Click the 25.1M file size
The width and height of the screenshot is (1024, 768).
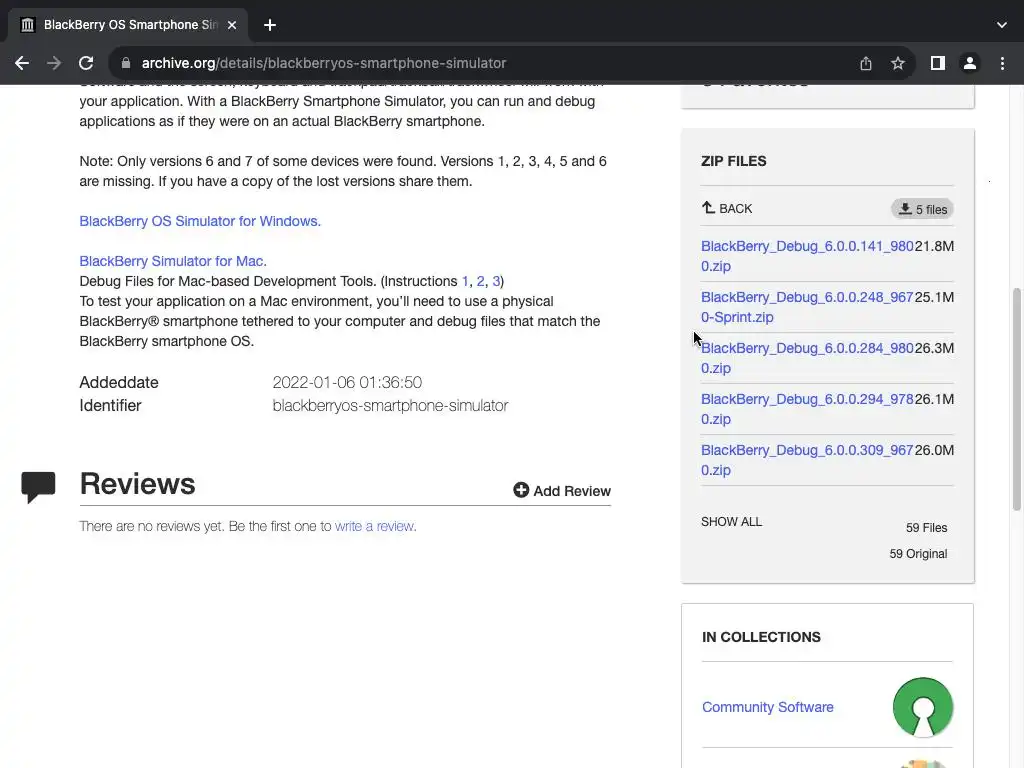click(935, 297)
